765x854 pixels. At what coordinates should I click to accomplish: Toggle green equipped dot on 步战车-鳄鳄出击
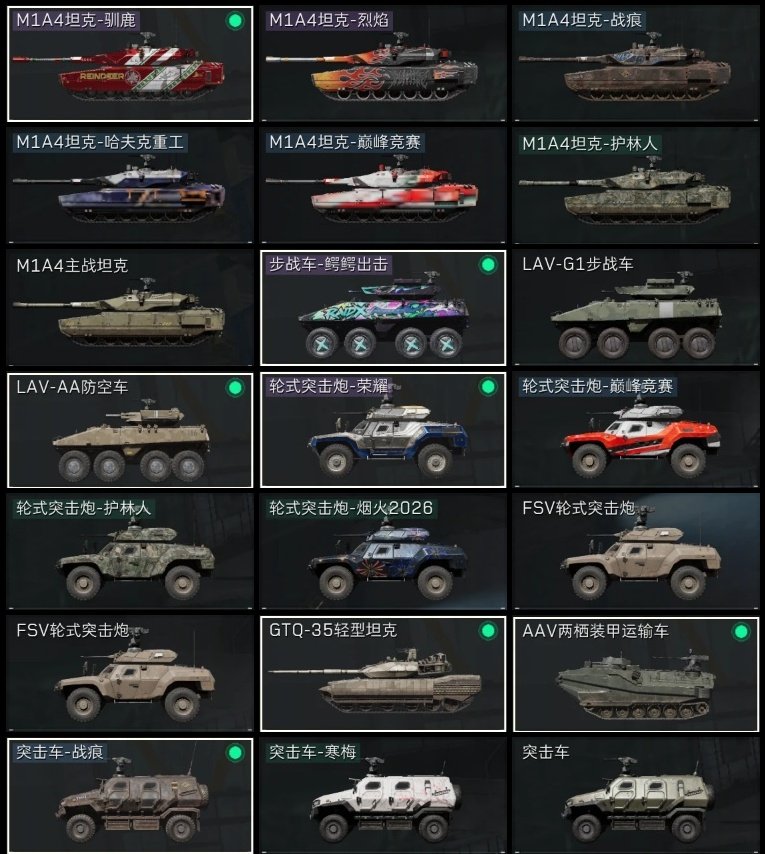[x=488, y=265]
